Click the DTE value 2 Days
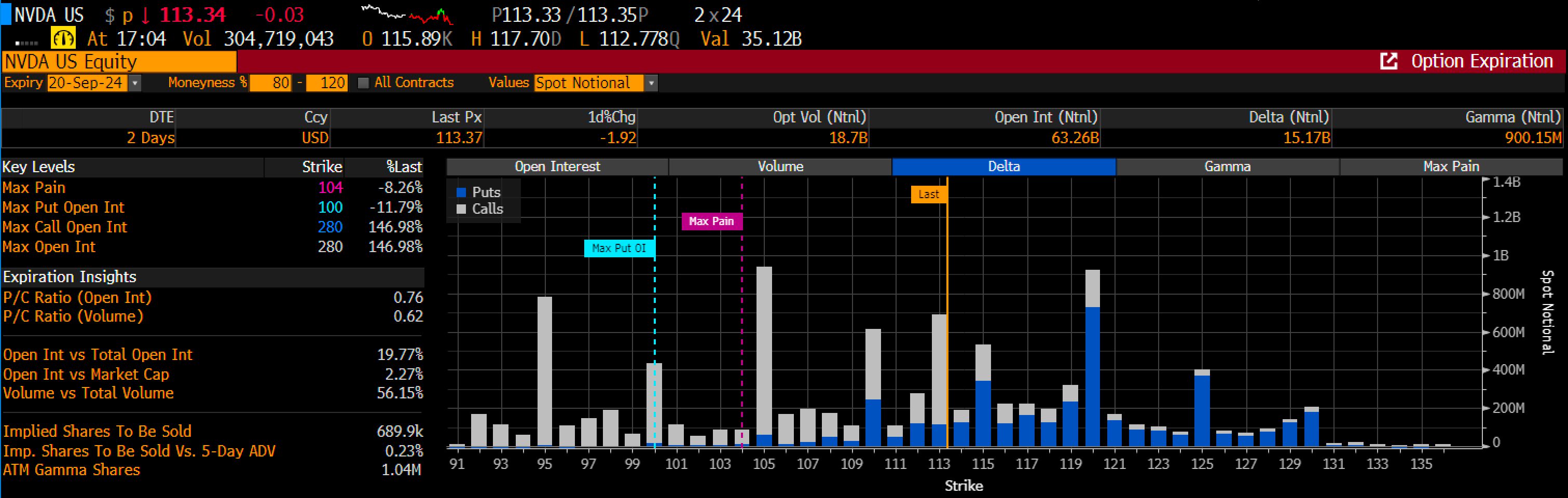This screenshot has width=1568, height=498. [x=150, y=137]
